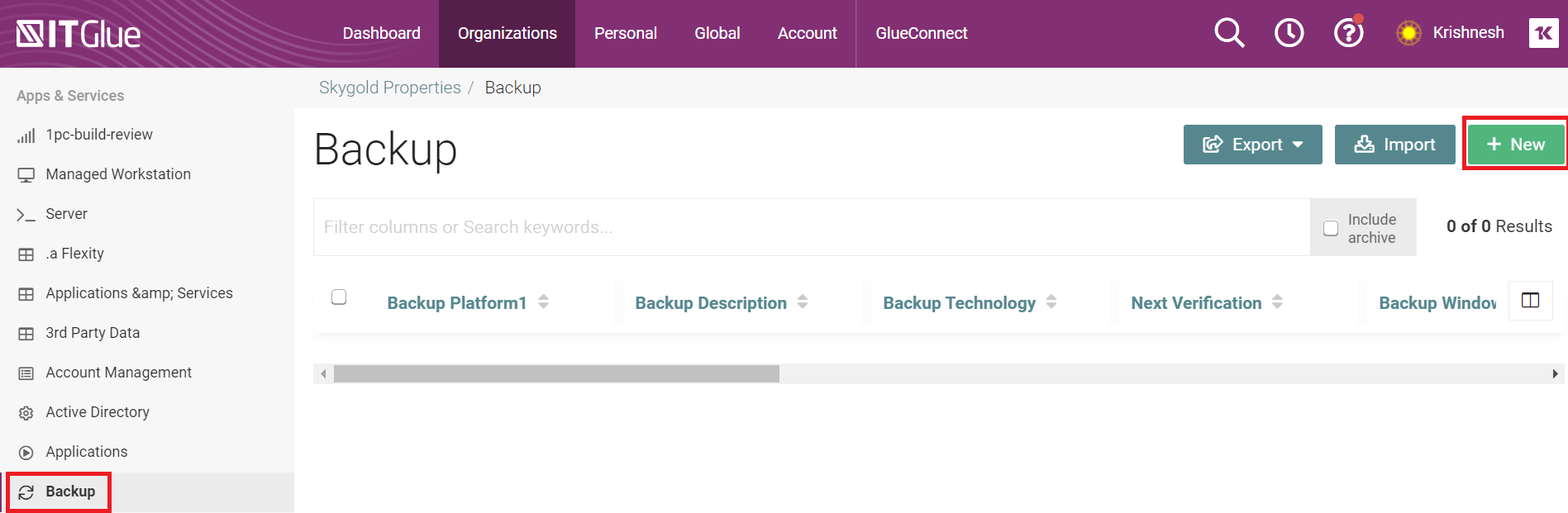This screenshot has height=513, width=1568.
Task: Click the .a Flexity table icon
Action: [x=26, y=254]
